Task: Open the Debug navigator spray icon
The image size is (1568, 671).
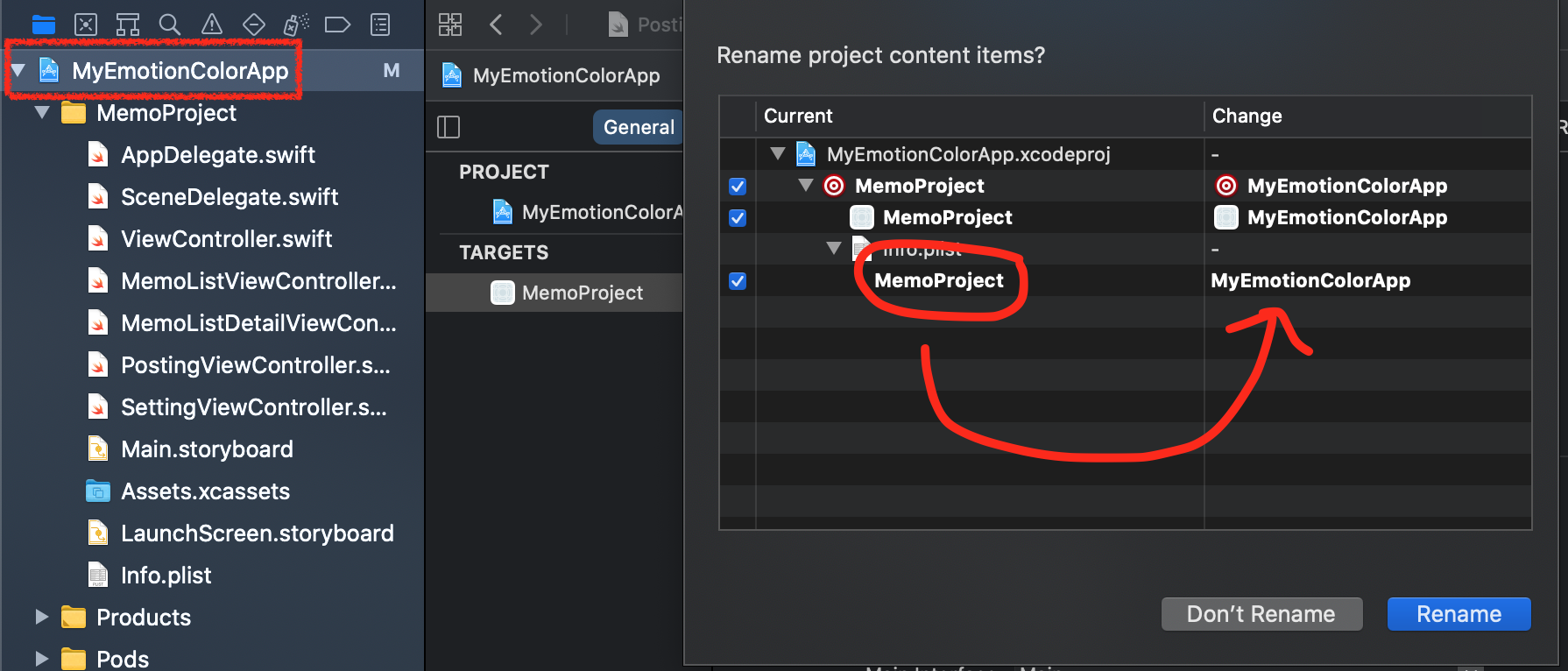Action: click(x=296, y=25)
